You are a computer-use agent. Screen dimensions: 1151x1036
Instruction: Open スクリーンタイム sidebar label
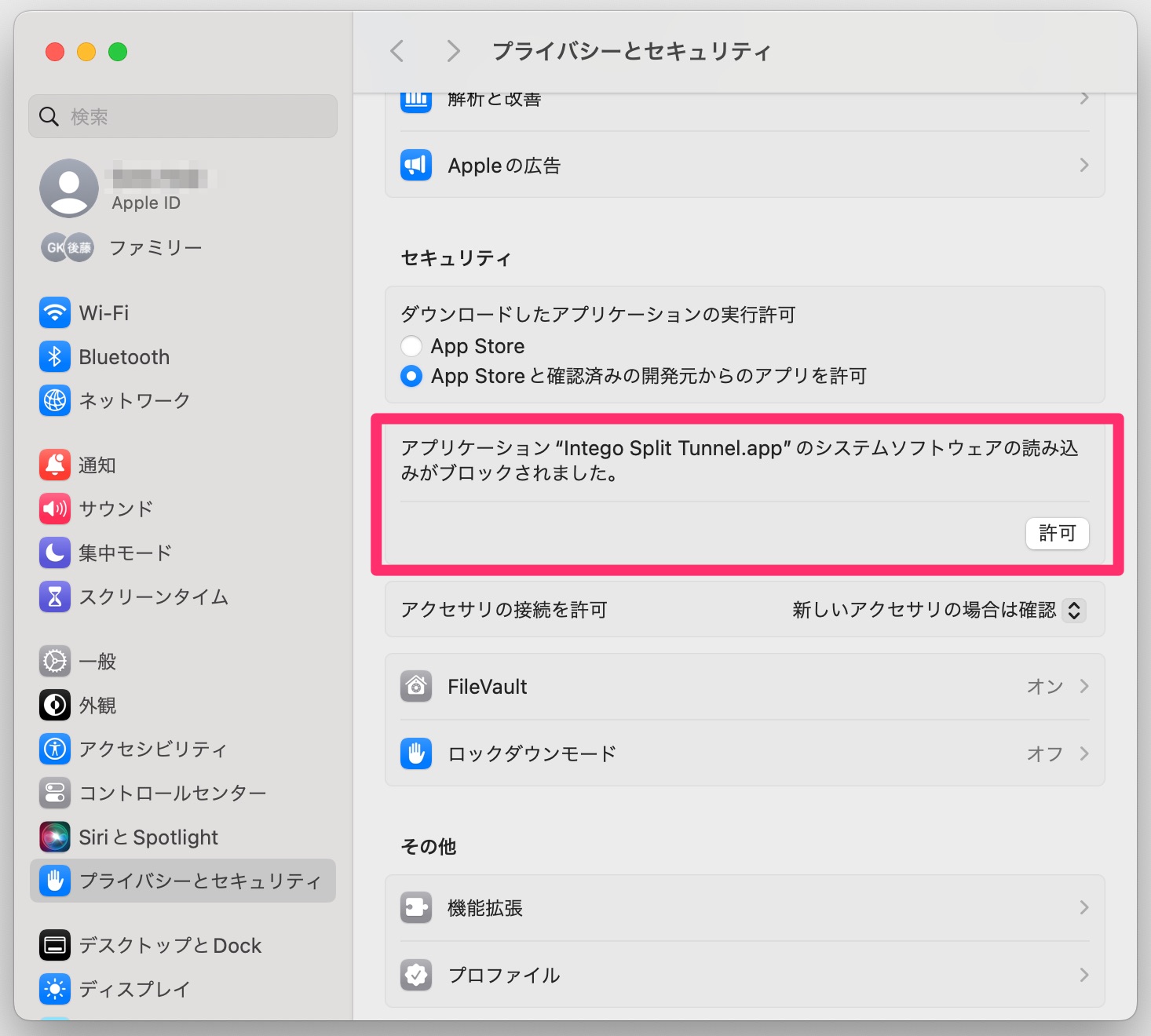pos(154,597)
